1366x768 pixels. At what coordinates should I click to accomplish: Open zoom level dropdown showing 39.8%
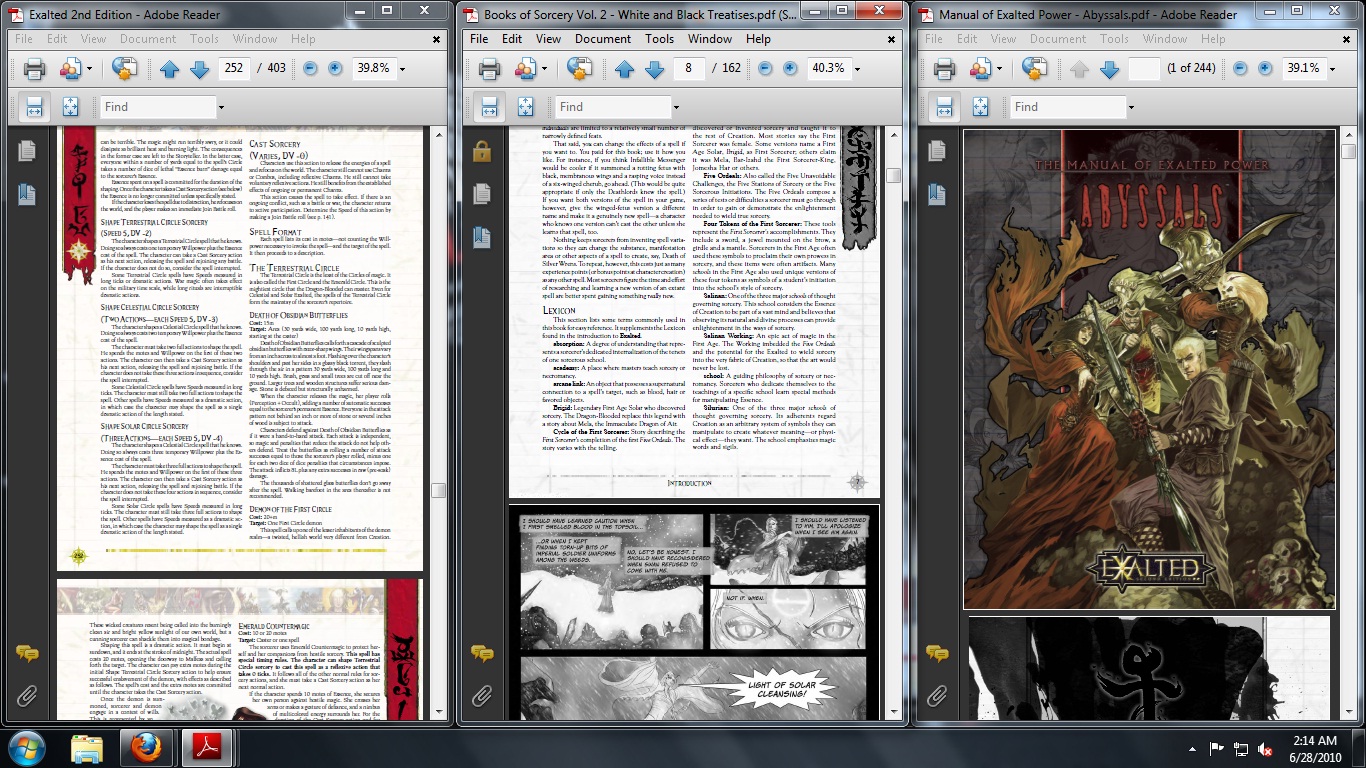[x=401, y=69]
